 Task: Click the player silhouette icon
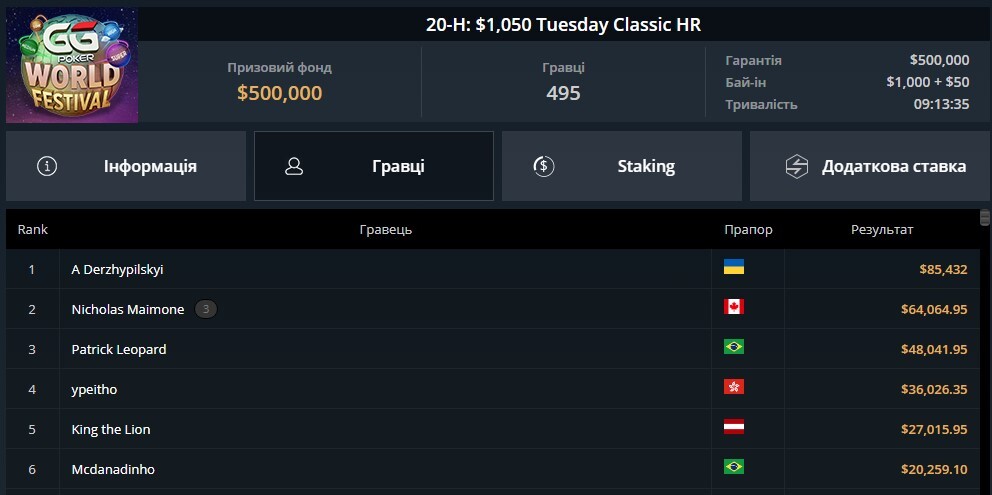[x=294, y=166]
